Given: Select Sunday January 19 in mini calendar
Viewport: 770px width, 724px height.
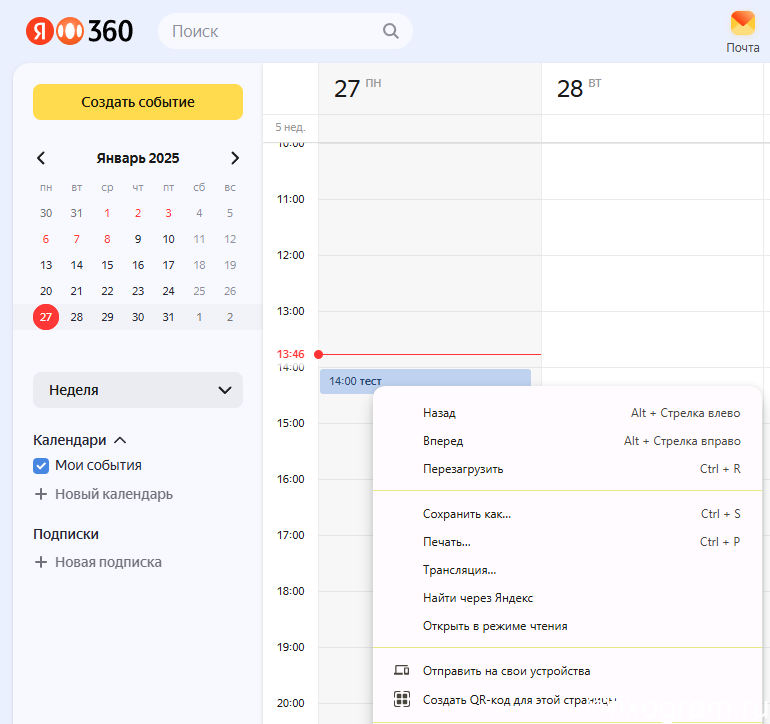Looking at the screenshot, I should [x=230, y=265].
